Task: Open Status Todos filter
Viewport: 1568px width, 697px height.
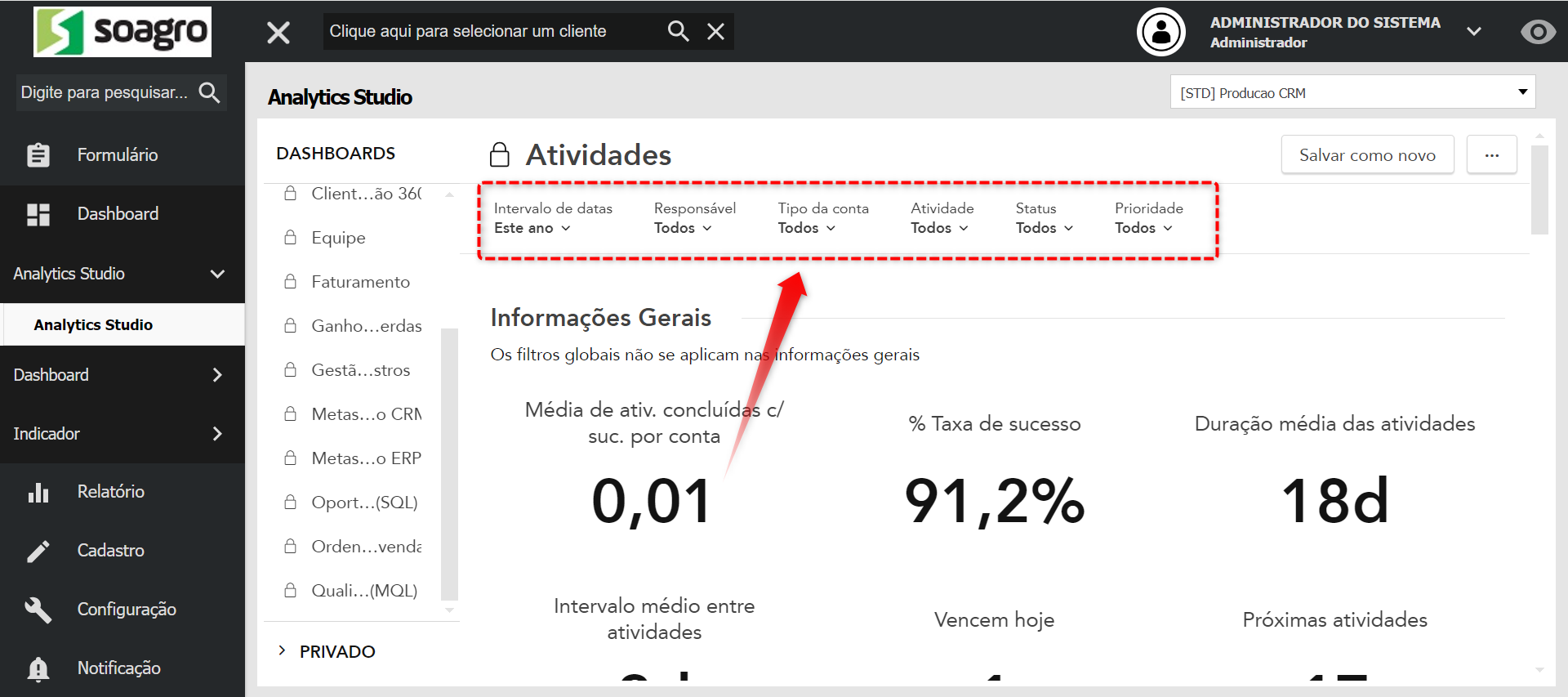Action: tap(1044, 218)
